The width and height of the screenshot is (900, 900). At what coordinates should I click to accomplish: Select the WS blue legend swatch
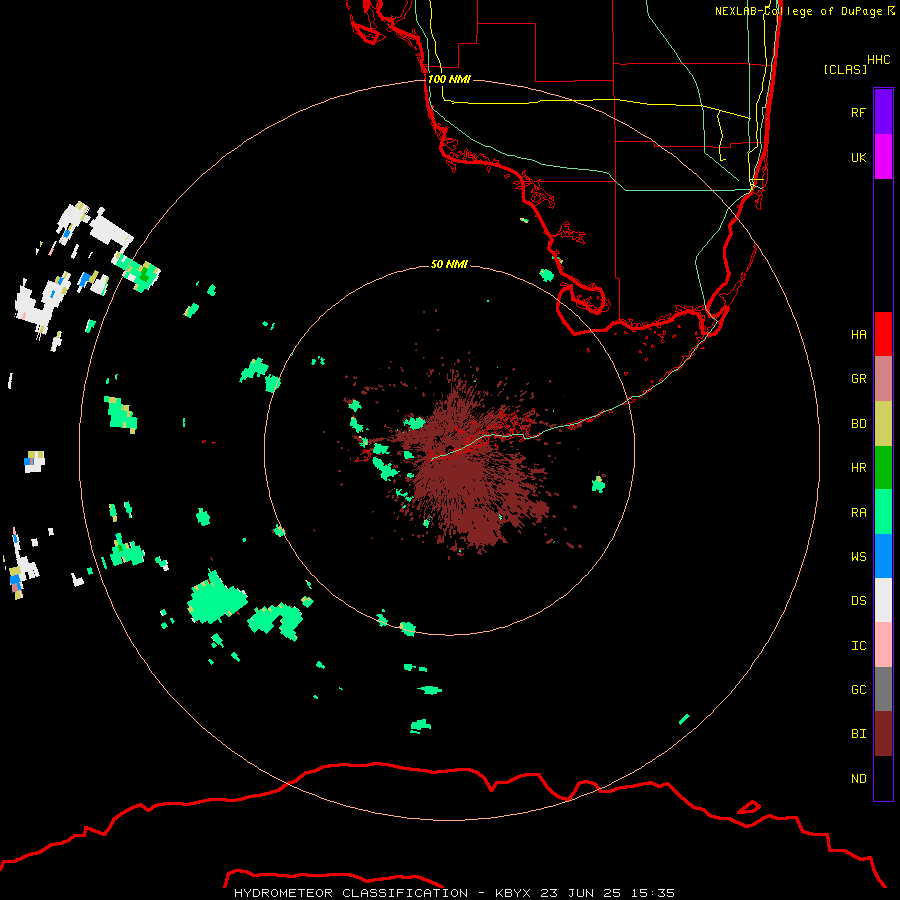(883, 556)
